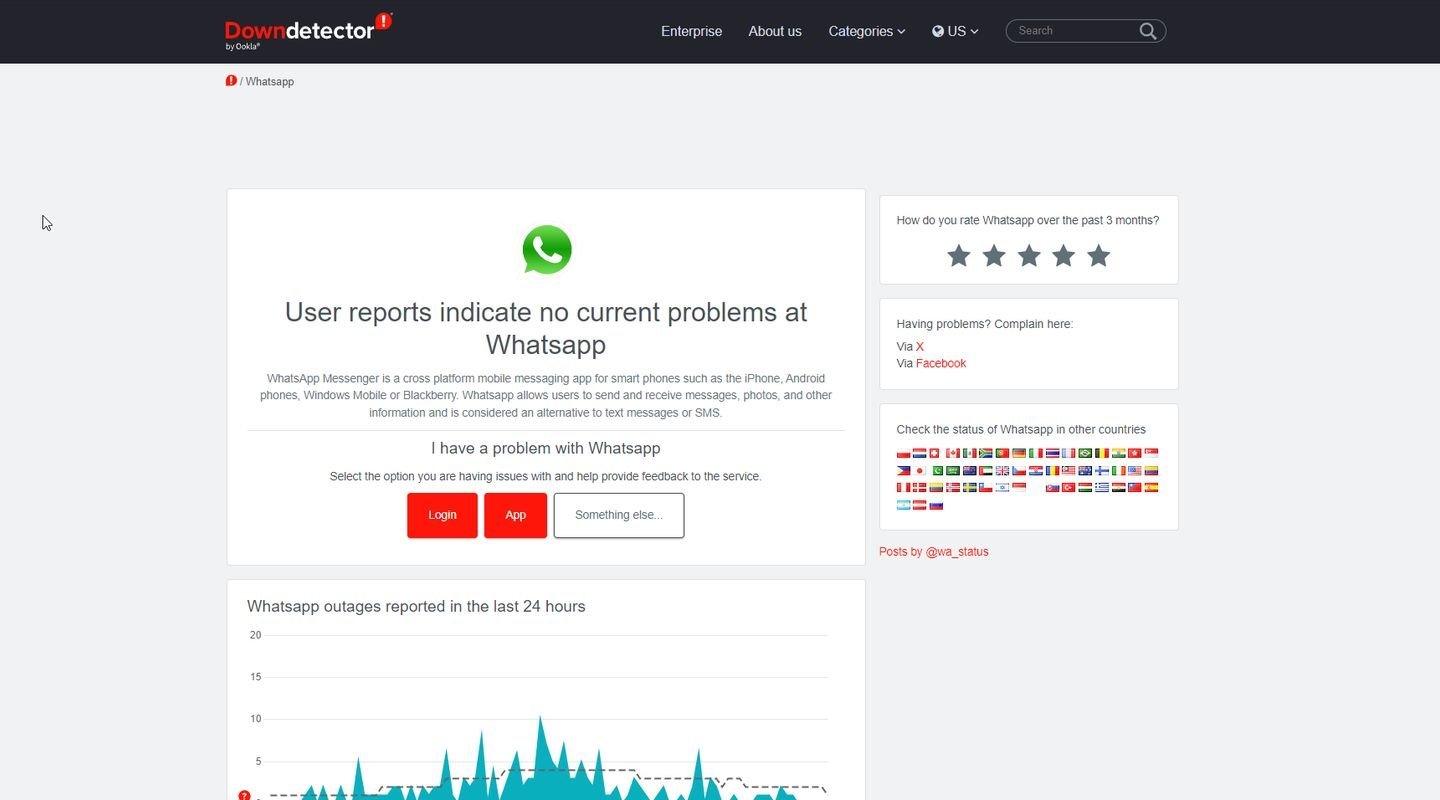1440x800 pixels.
Task: Click the Whatsapp logo
Action: (546, 250)
